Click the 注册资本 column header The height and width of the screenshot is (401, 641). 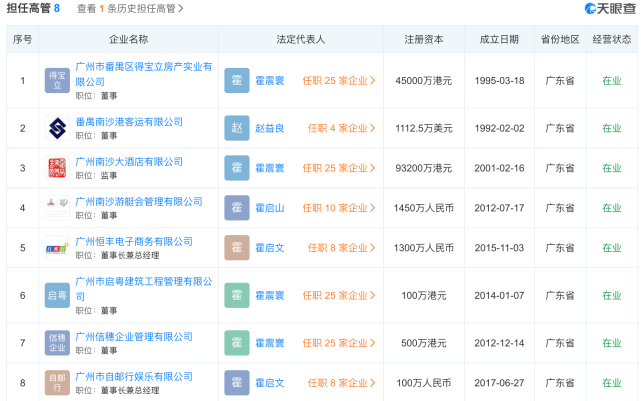pyautogui.click(x=424, y=39)
